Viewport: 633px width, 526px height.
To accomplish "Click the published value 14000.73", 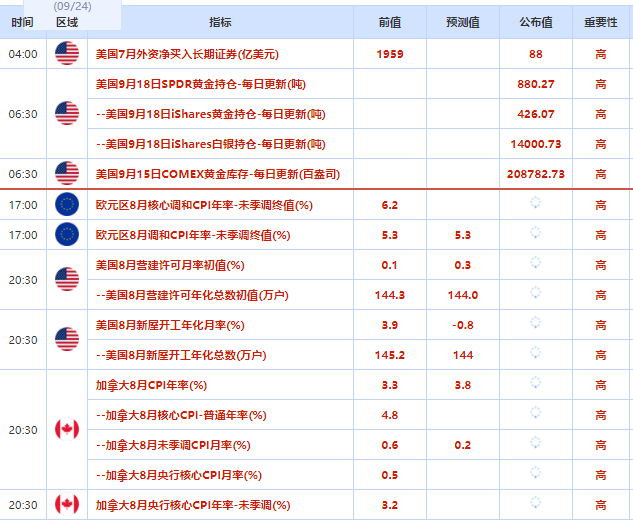I will tap(536, 144).
